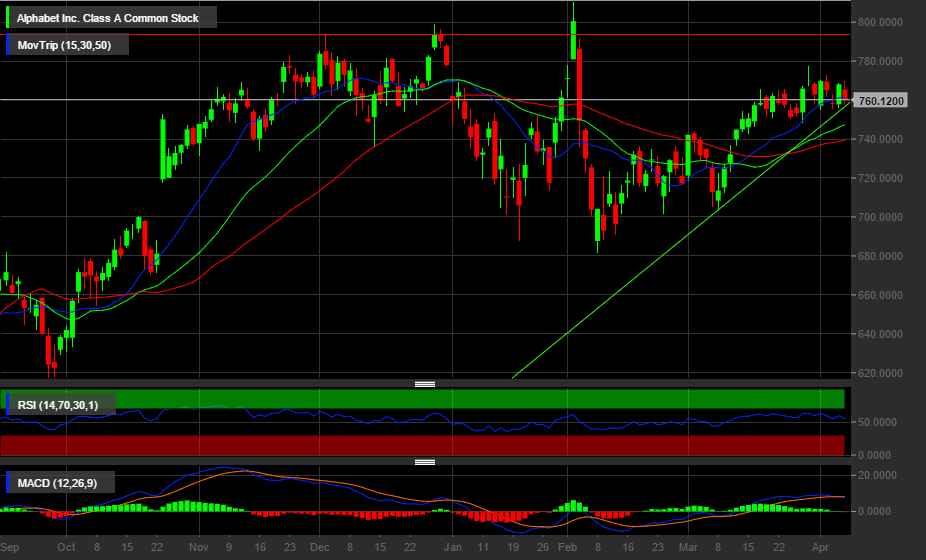Click the current price tag 760.1200
Image resolution: width=926 pixels, height=560 pixels.
pyautogui.click(x=880, y=101)
